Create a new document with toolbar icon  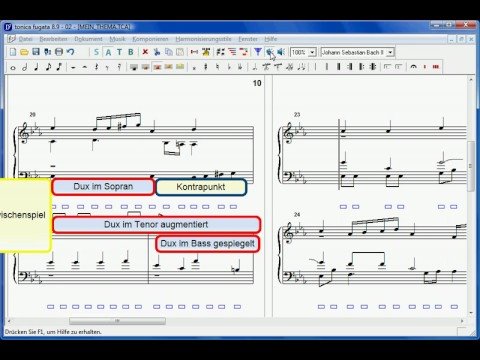pos(13,52)
